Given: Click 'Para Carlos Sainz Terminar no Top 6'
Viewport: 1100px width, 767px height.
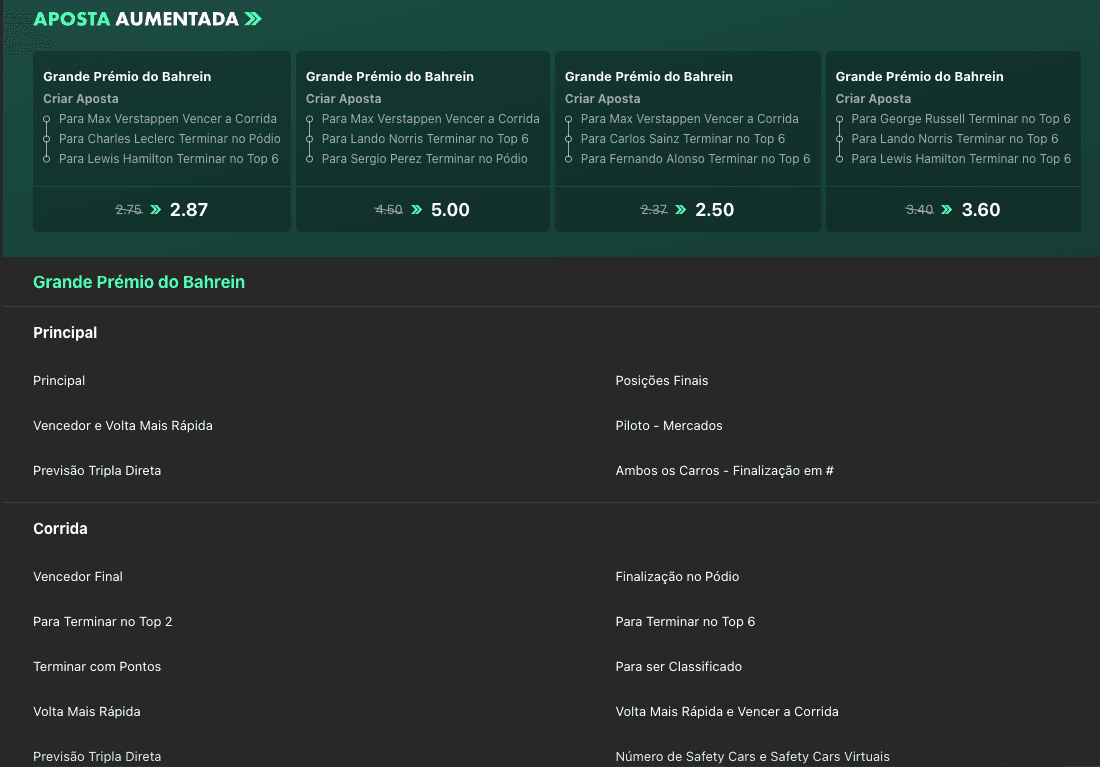Looking at the screenshot, I should (x=683, y=139).
